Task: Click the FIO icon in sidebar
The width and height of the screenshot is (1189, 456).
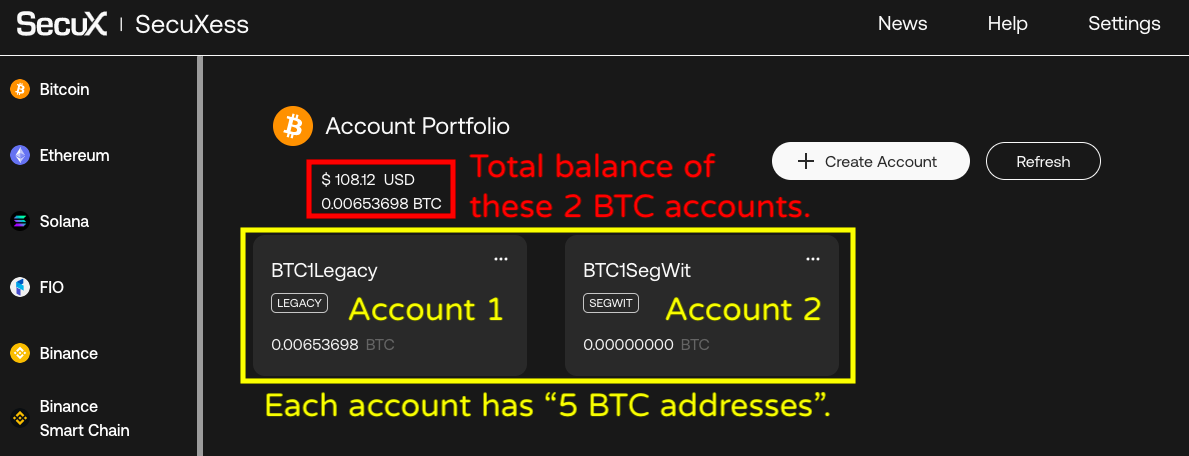Action: click(20, 288)
